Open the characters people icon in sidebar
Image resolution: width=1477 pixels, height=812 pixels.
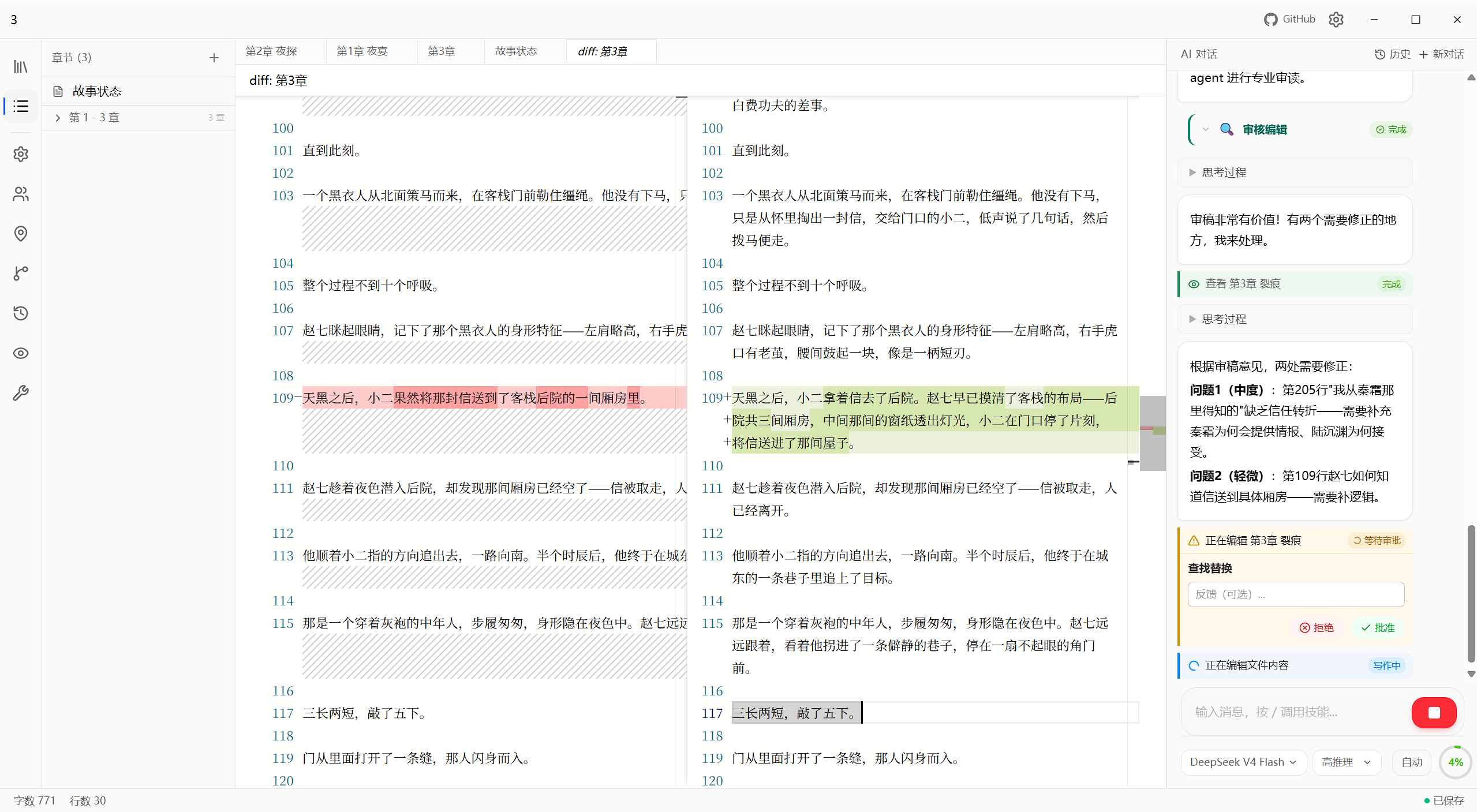pos(21,194)
